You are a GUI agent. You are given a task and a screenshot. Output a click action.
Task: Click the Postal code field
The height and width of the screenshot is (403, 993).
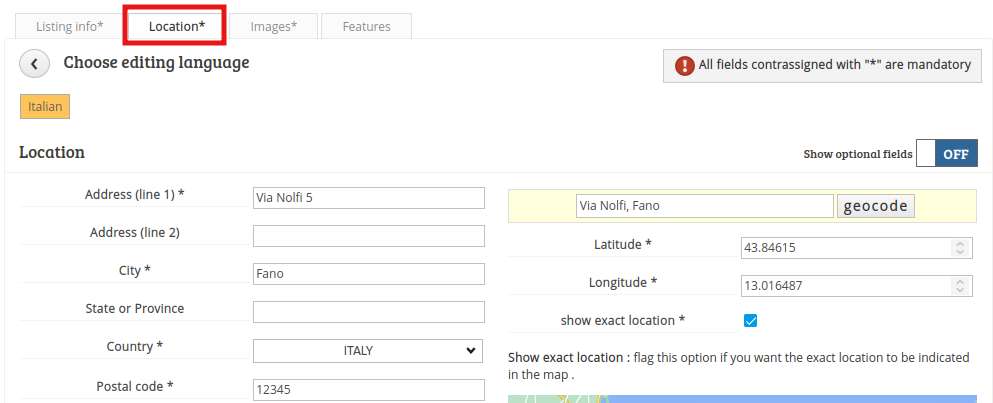tap(369, 390)
